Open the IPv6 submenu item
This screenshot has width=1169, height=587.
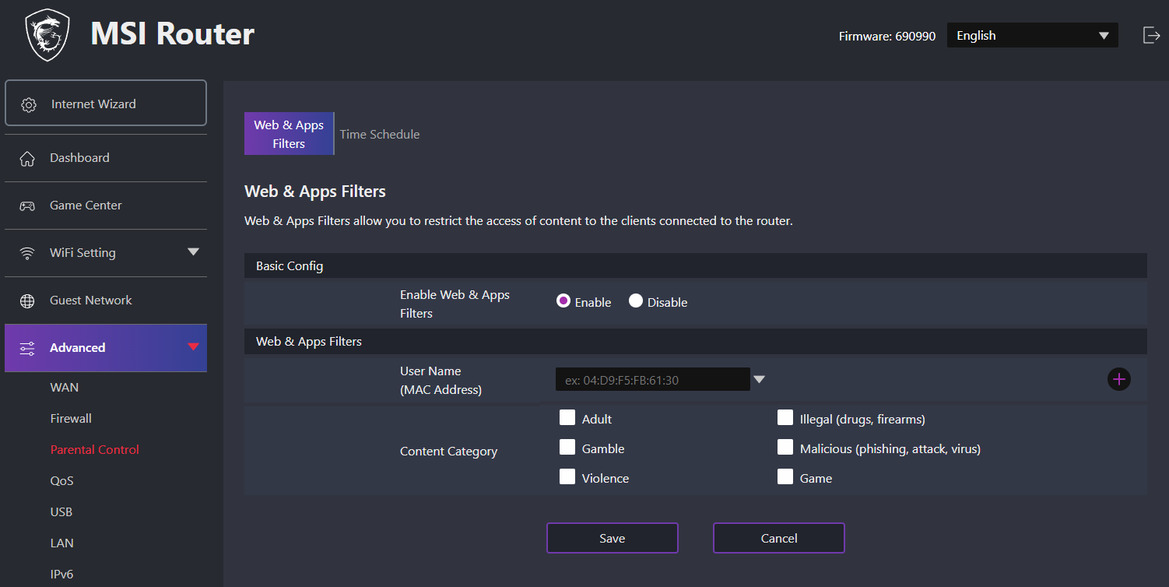(62, 575)
